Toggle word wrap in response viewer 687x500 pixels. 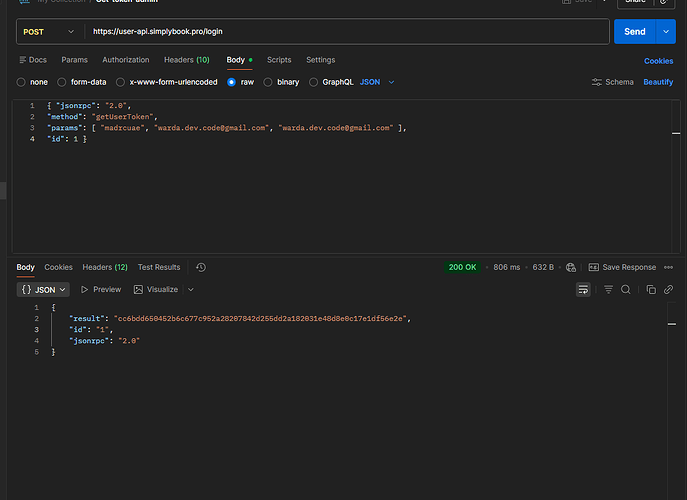[583, 289]
